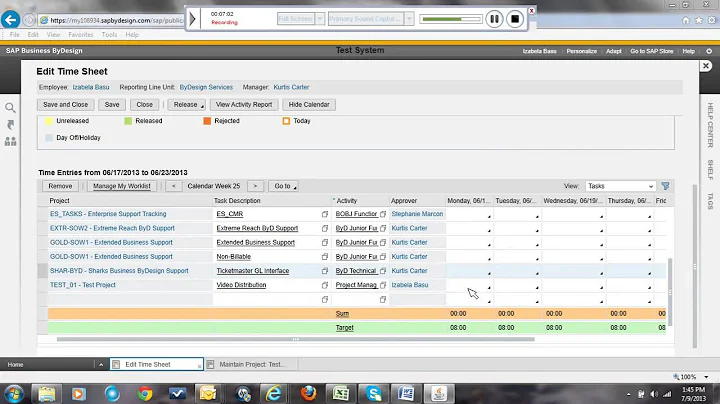This screenshot has height=404, width=720.
Task: Expand Tuesday cell for TEST_01 row
Action: click(537, 287)
